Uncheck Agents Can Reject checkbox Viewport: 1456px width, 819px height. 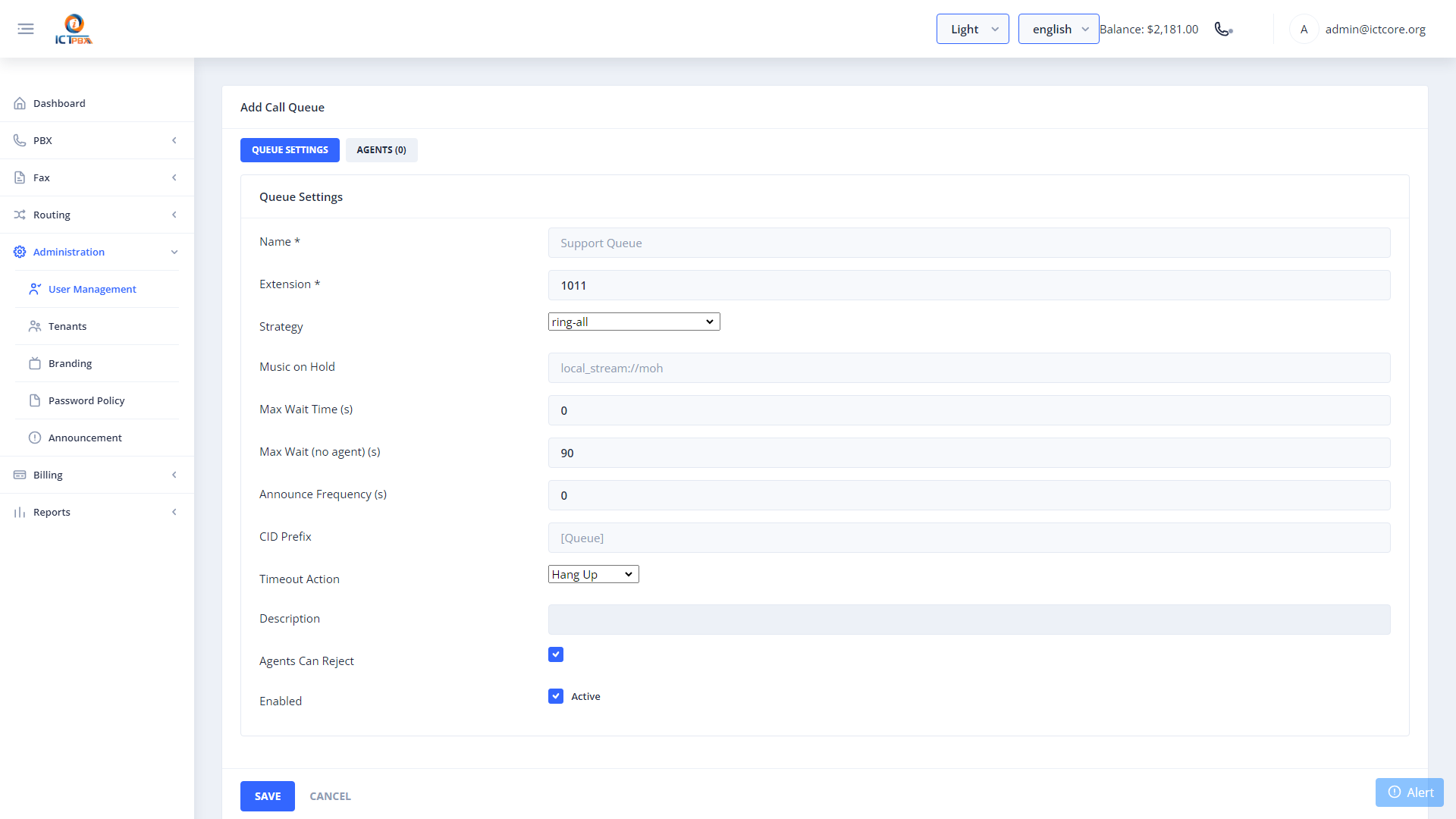coord(556,654)
